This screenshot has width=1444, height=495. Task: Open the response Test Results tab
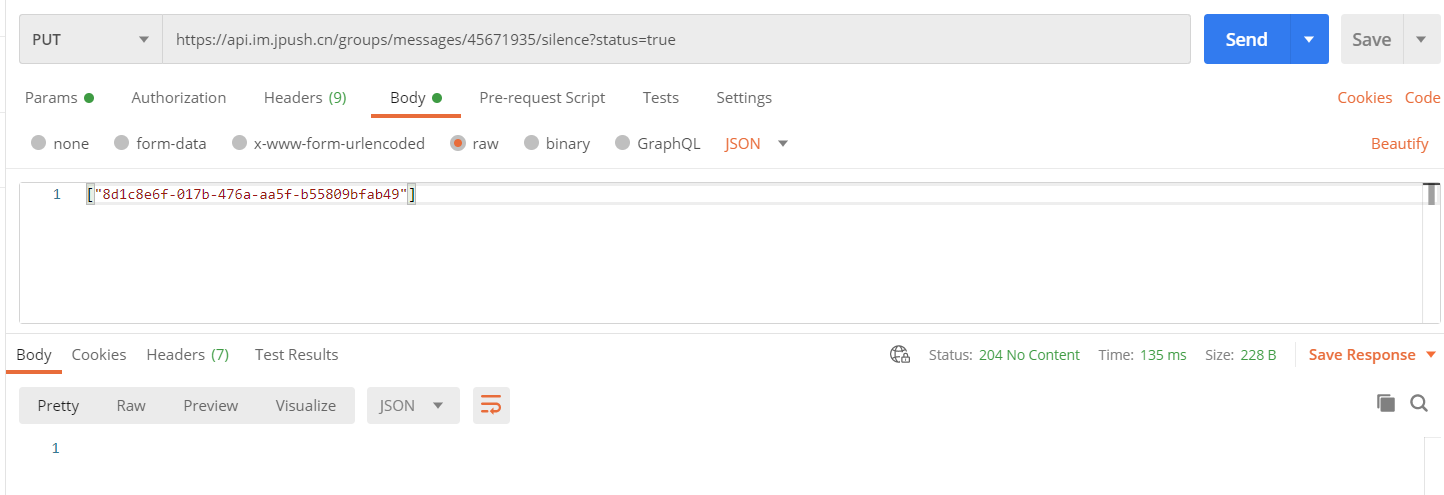296,354
